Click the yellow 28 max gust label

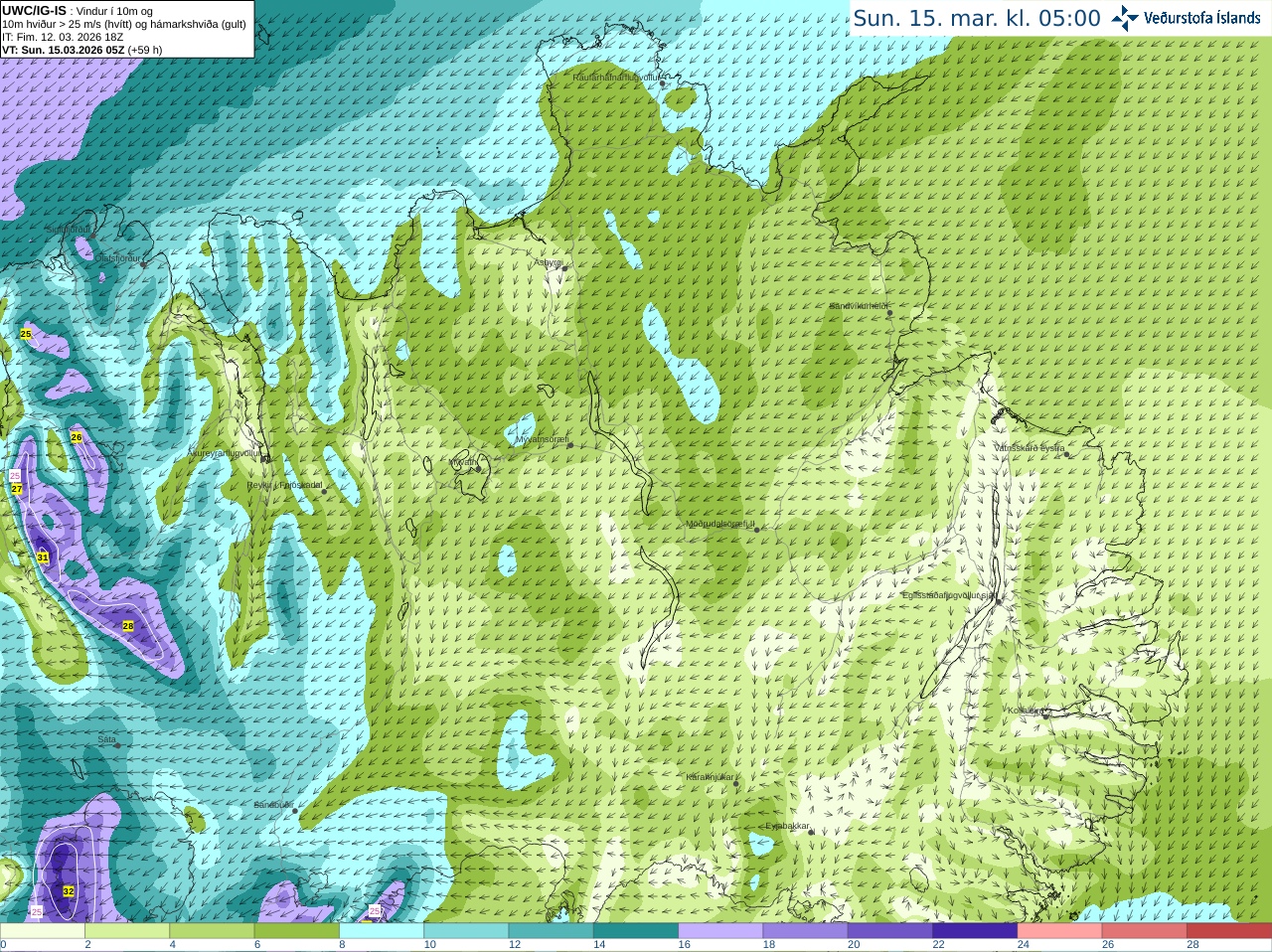pos(128,626)
